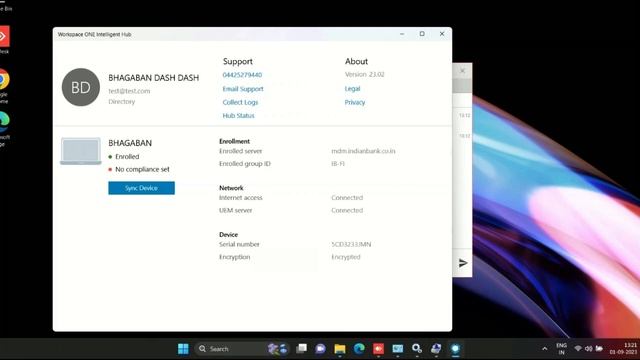Click the 'Encrypted' encryption value
640x360 pixels.
point(346,257)
